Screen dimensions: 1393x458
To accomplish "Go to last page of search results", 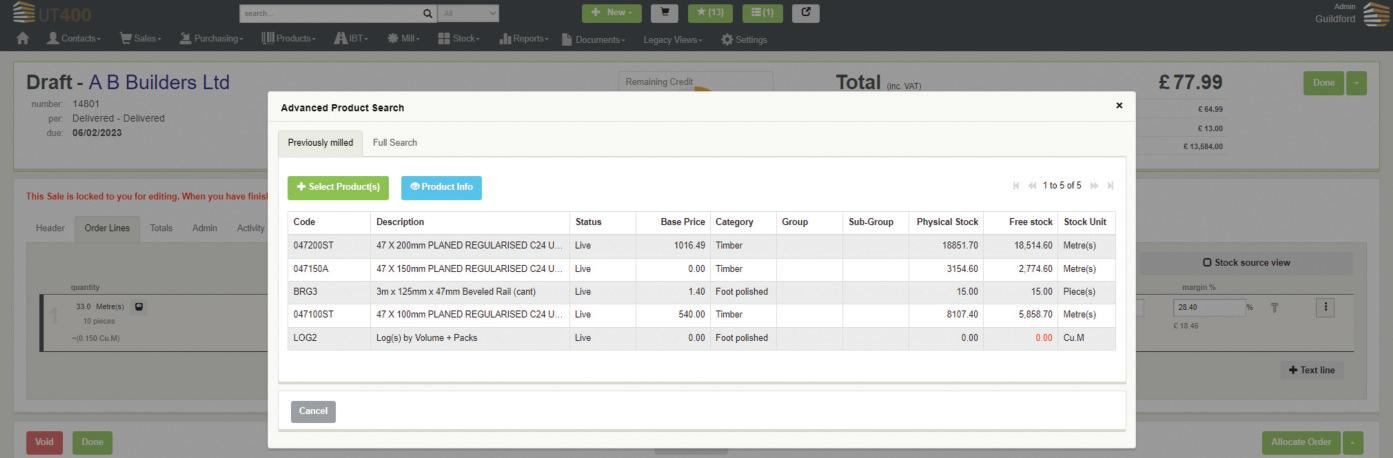I will click(x=1110, y=186).
